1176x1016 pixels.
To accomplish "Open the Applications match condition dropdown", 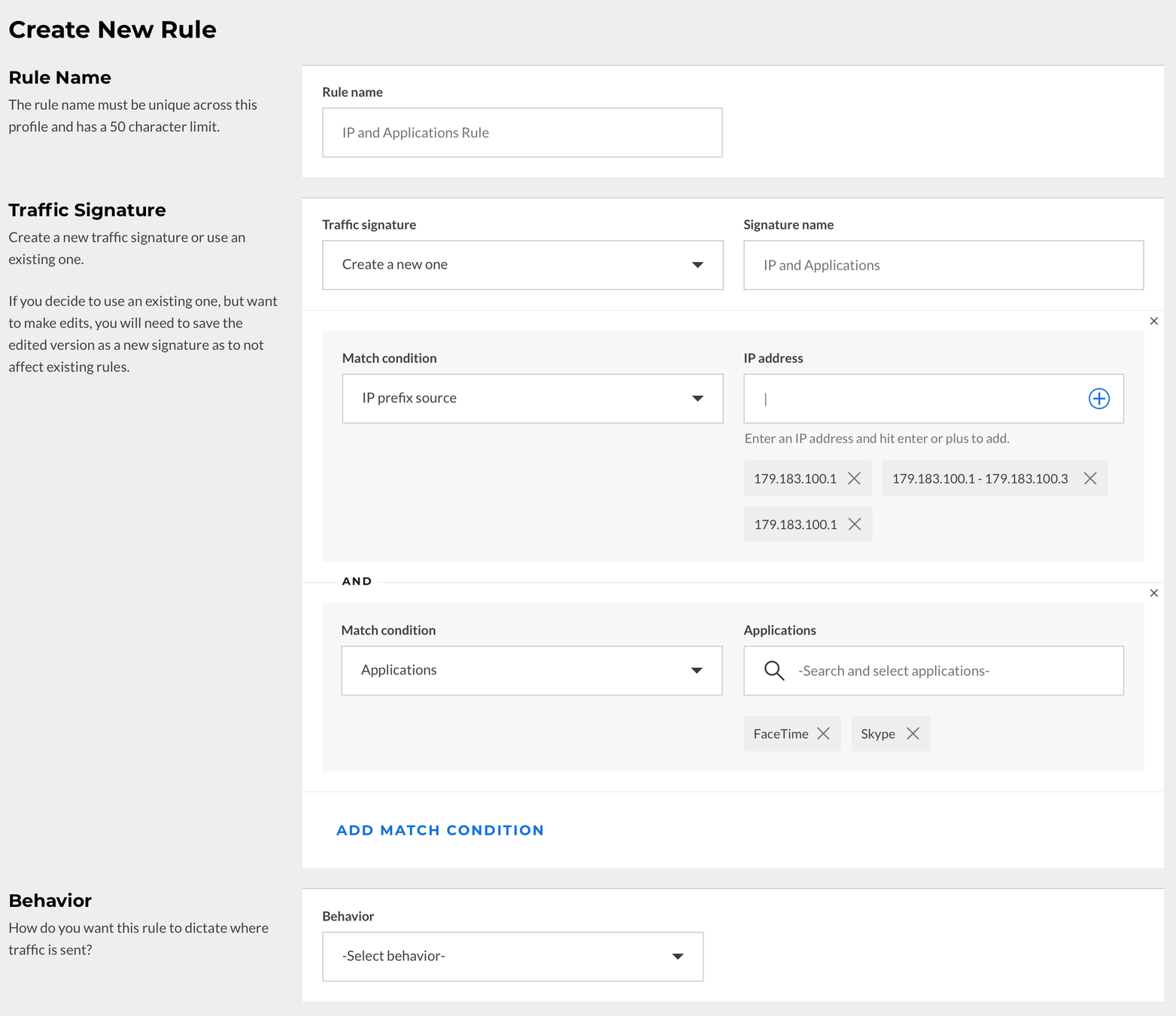I will point(531,671).
